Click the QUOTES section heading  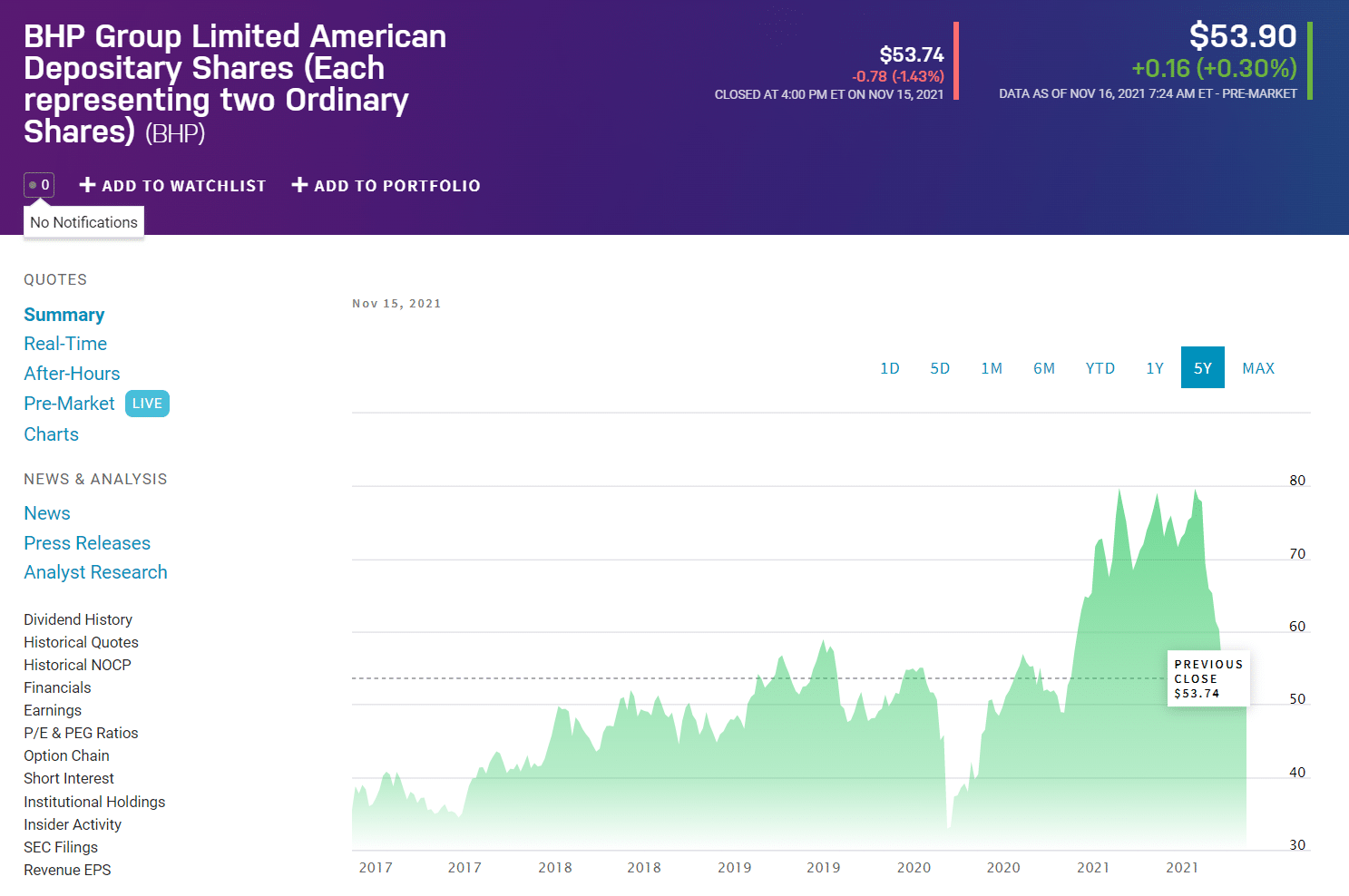(55, 279)
